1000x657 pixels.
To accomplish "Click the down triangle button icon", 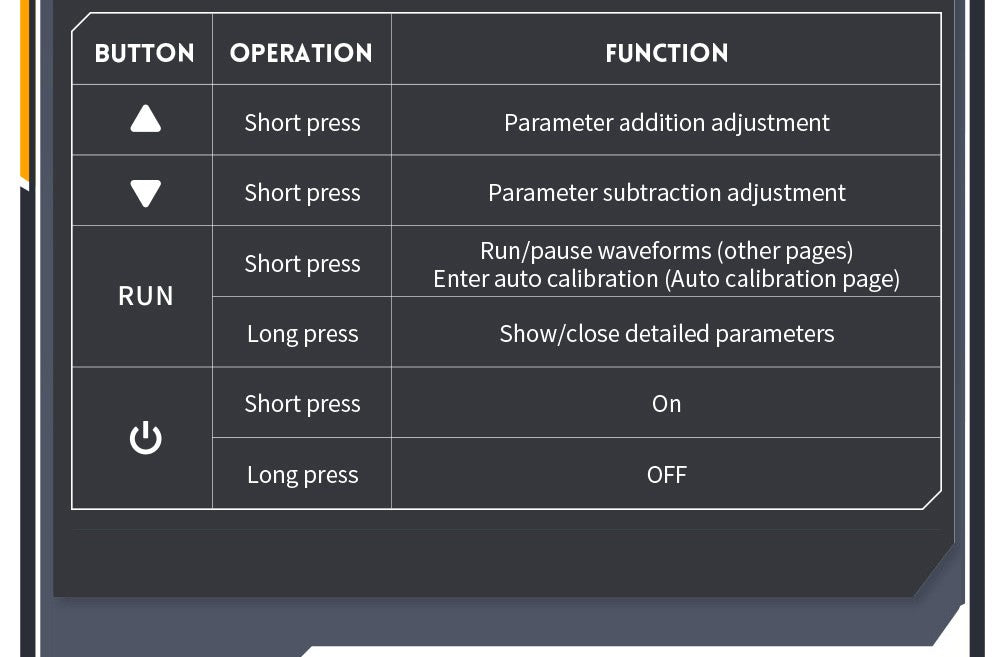I will [145, 192].
